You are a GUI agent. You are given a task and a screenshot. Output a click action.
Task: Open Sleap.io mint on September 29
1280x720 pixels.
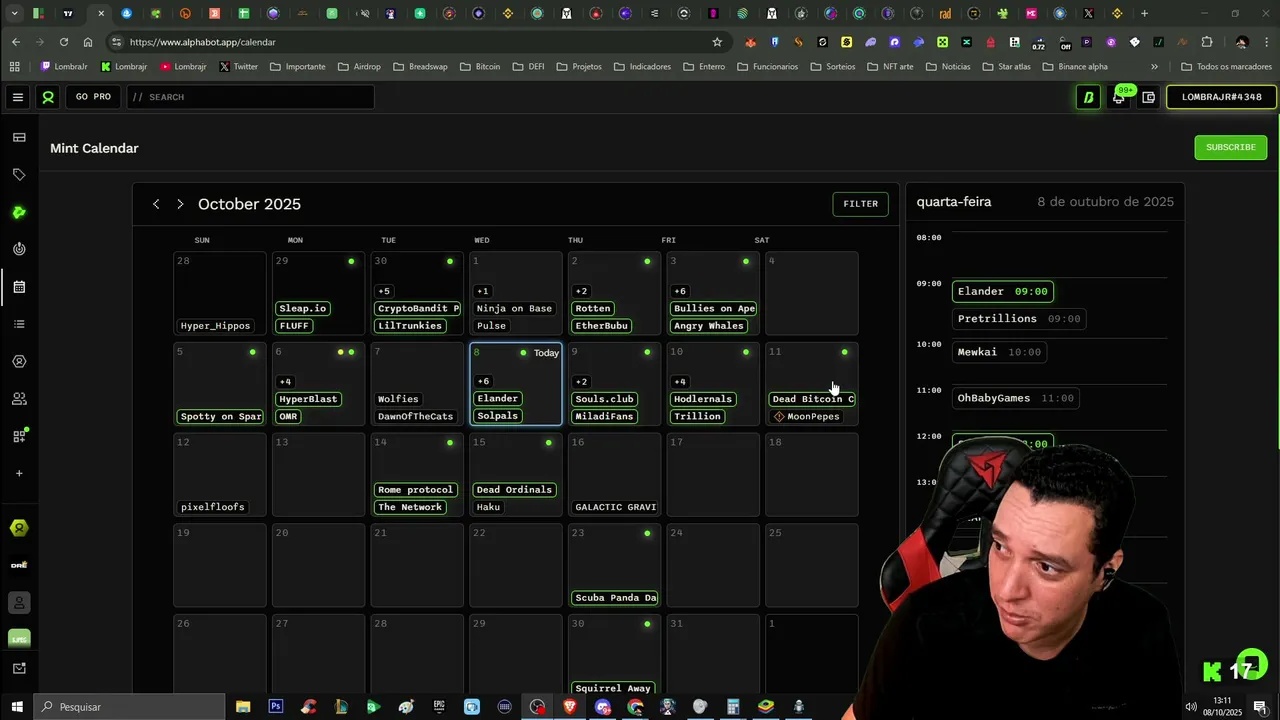302,308
